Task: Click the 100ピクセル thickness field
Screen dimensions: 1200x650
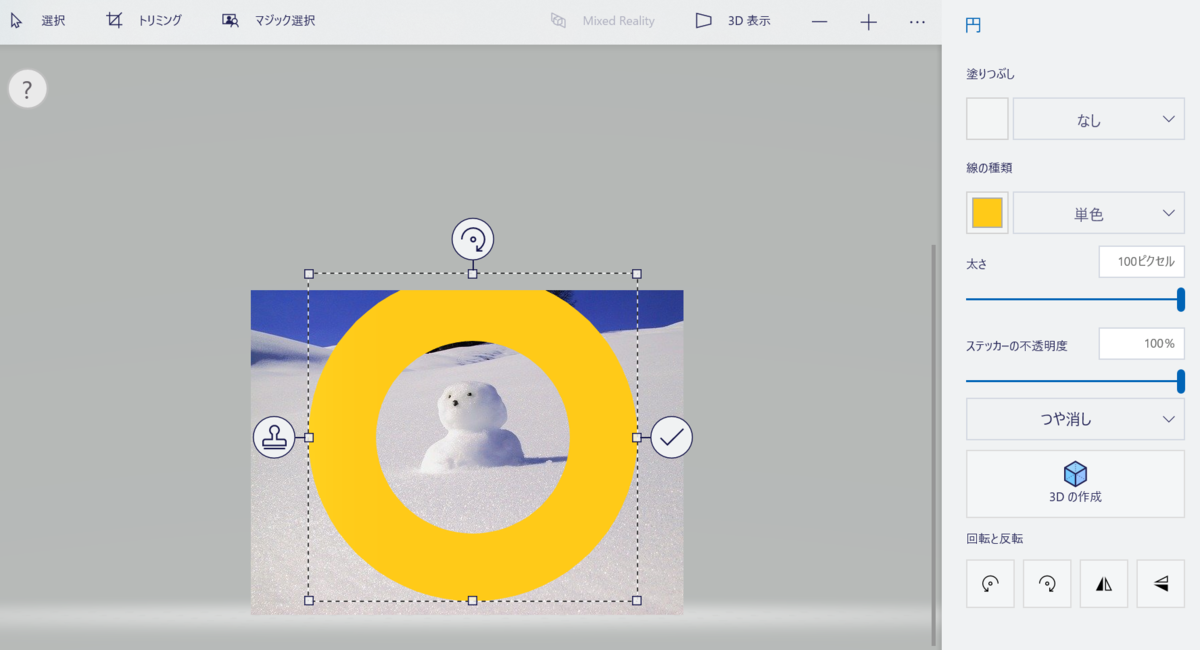Action: point(1142,262)
